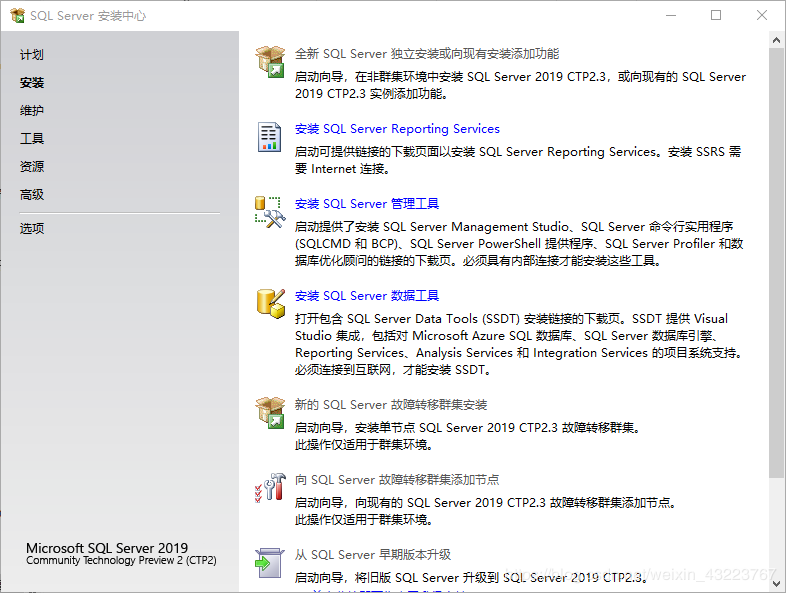Click the new standalone SQL Server installation box icon
Viewport: 786px width, 593px height.
270,62
